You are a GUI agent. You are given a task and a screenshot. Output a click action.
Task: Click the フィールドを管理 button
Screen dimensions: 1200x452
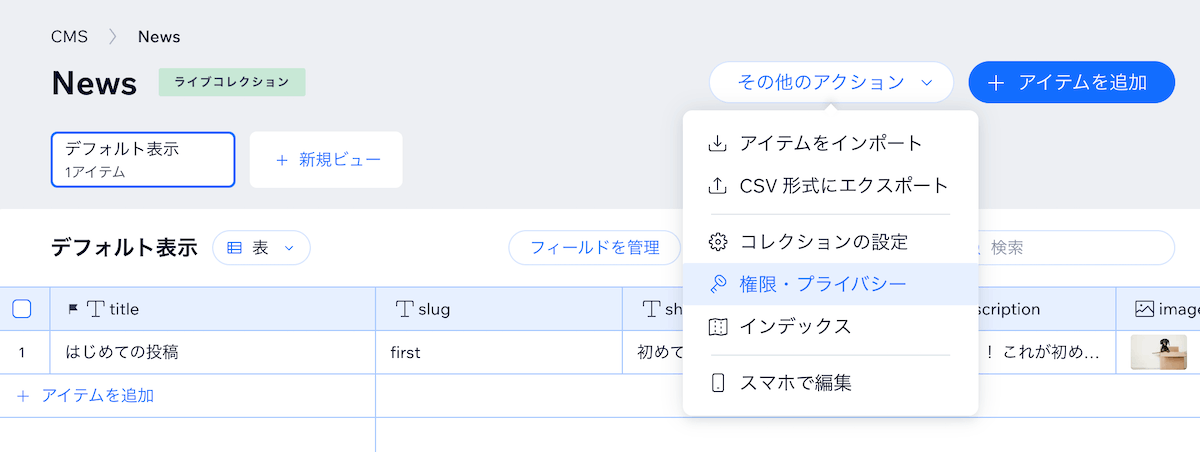[x=594, y=248]
